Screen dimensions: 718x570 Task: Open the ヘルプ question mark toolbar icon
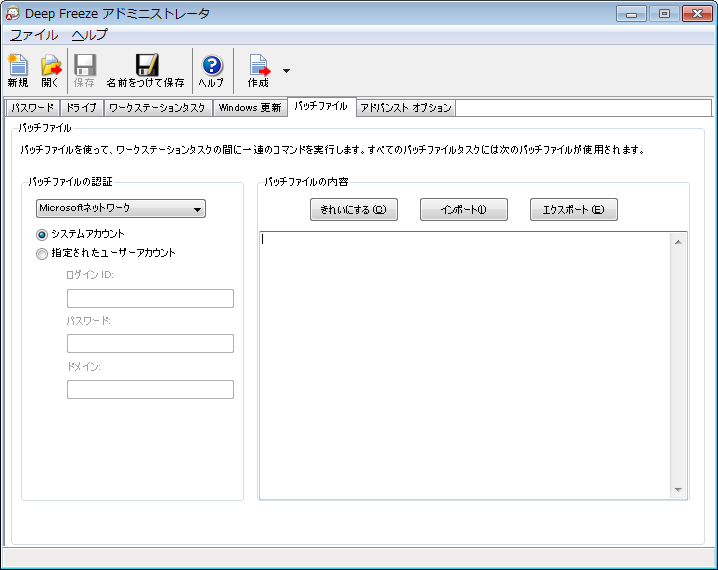(212, 70)
